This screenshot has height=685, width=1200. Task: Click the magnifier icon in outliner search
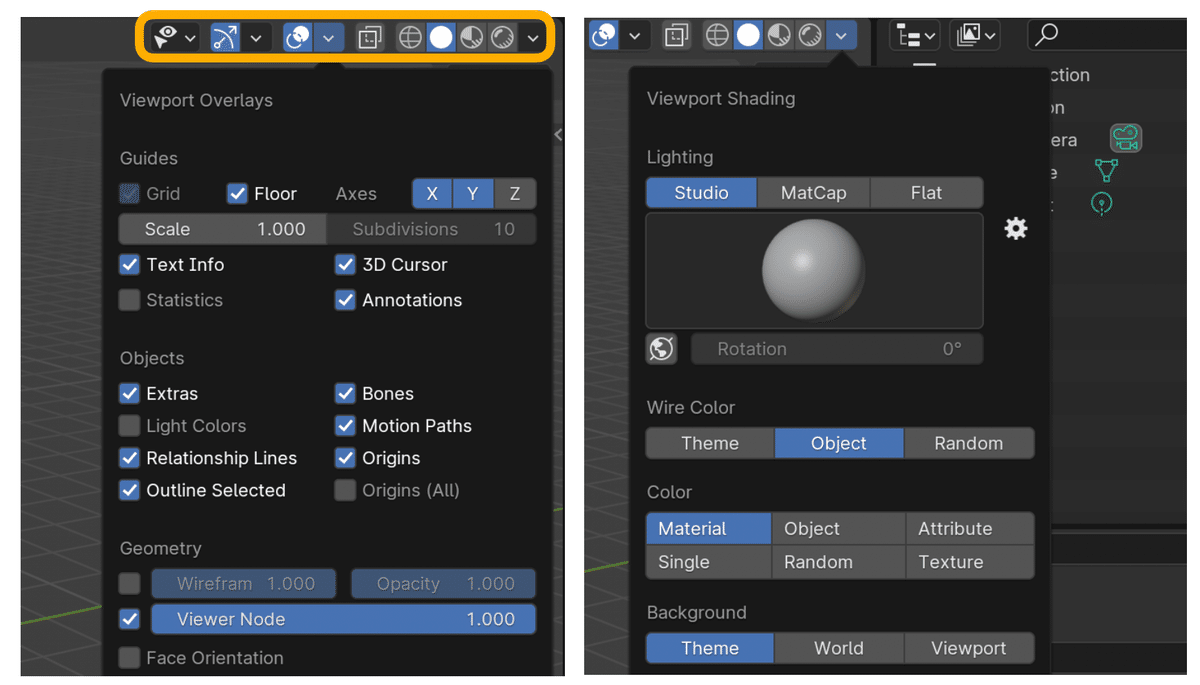pyautogui.click(x=1046, y=36)
